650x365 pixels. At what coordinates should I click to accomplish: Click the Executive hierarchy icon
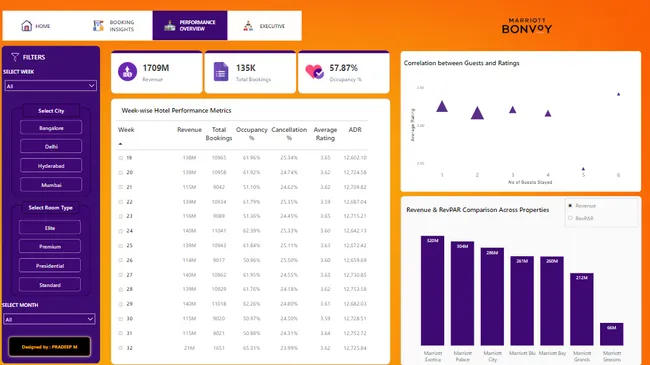(x=248, y=26)
